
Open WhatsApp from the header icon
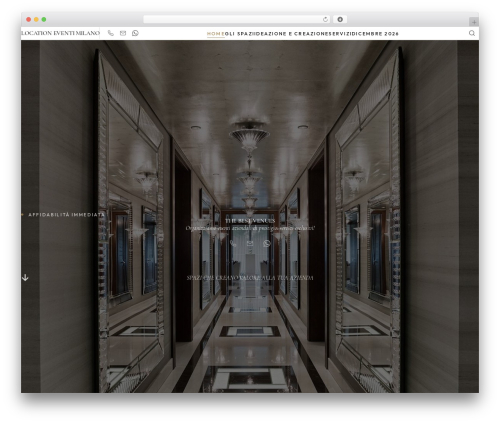(135, 33)
